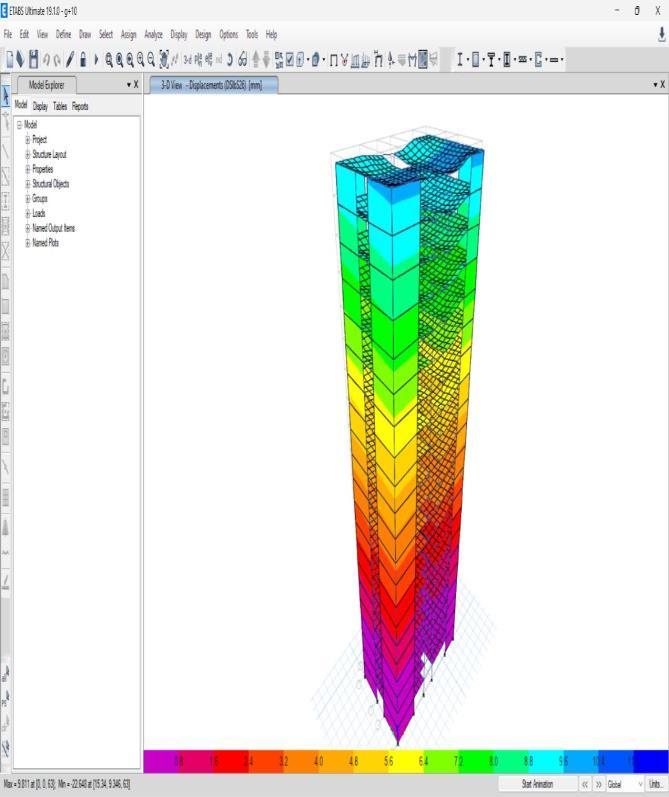This screenshot has height=797, width=669.
Task: Click the pencil refresh/edit icon
Action: point(70,59)
